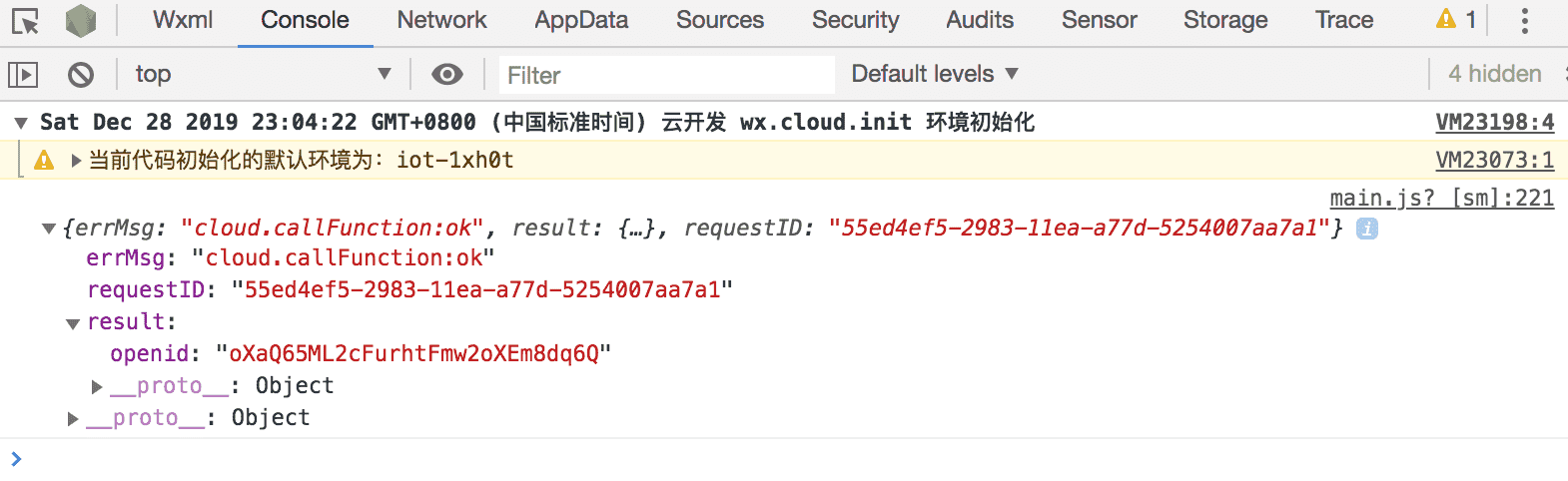Click the yellow warning triangle on log row
1568x481 pixels.
(x=44, y=161)
